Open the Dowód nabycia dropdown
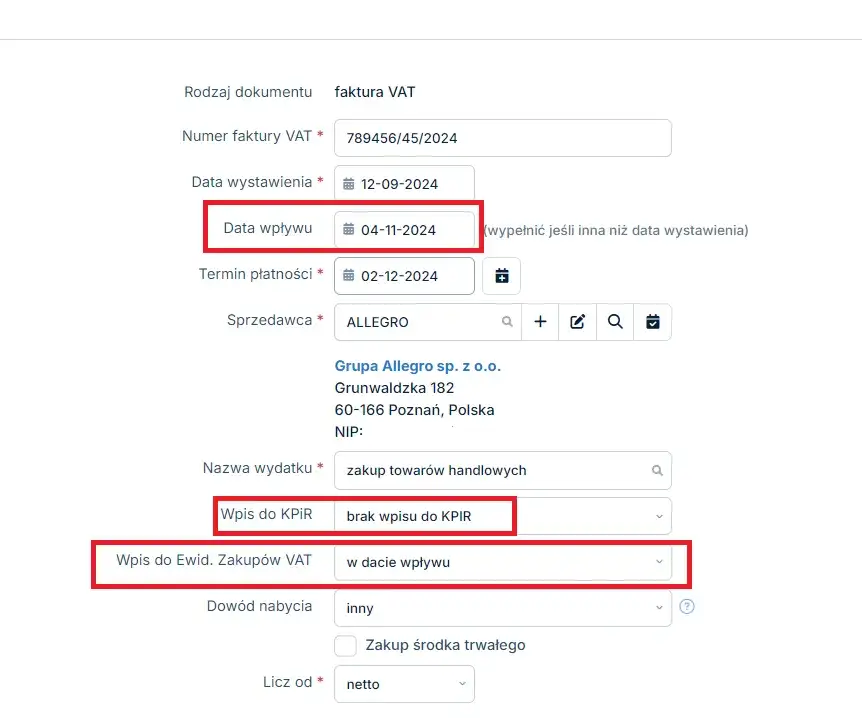 [502, 607]
